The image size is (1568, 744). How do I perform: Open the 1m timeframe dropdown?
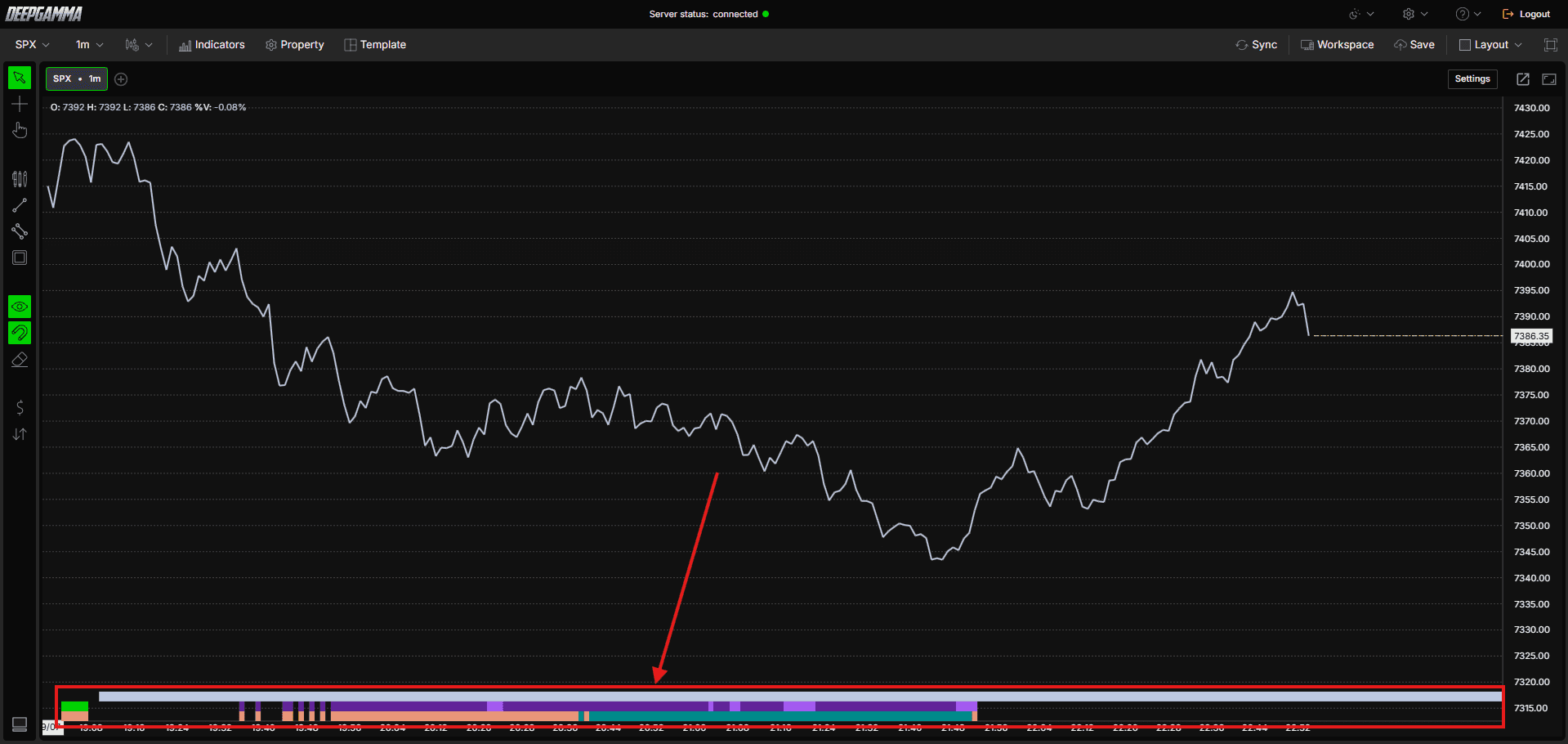(89, 45)
